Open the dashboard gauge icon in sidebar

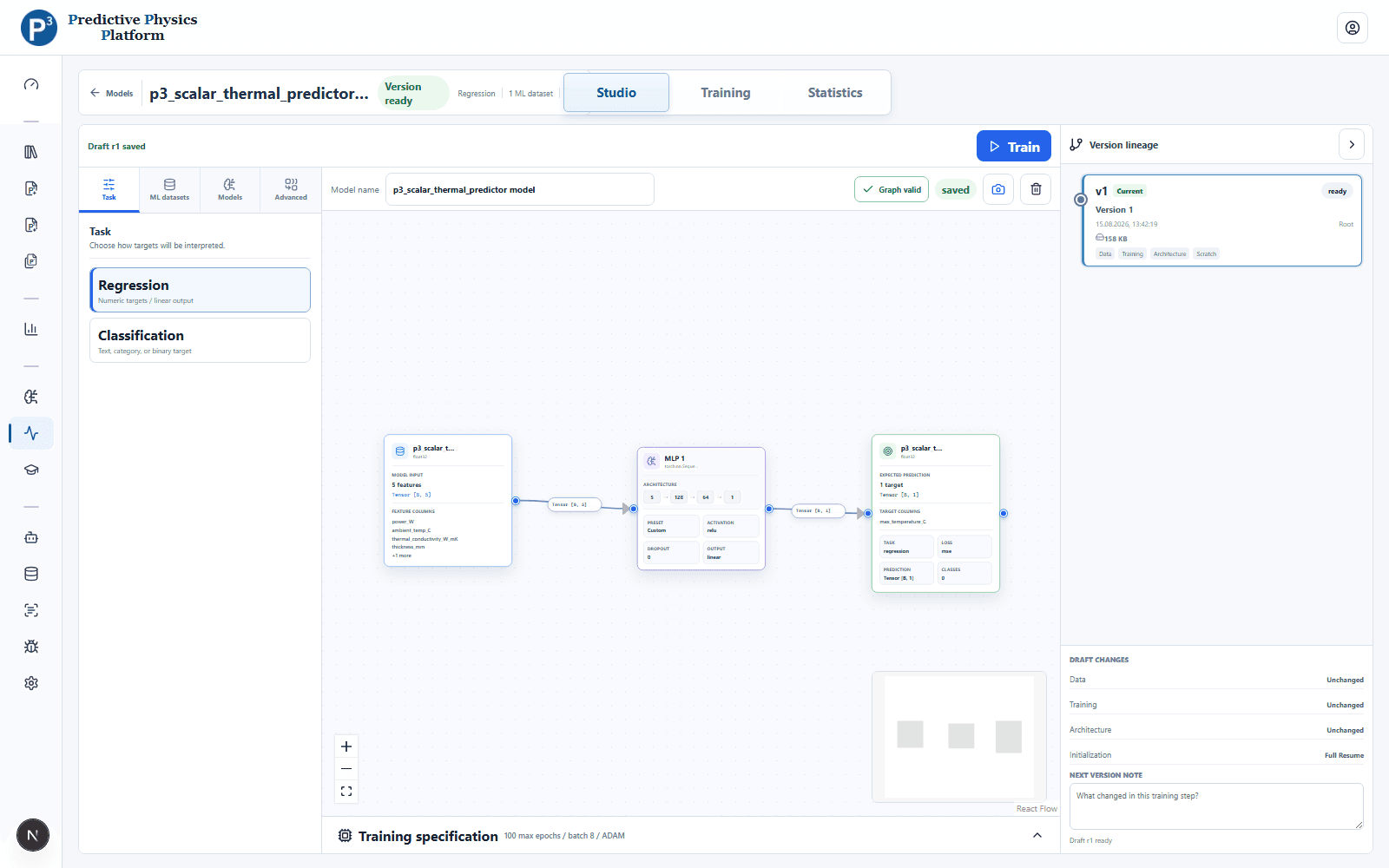tap(31, 84)
